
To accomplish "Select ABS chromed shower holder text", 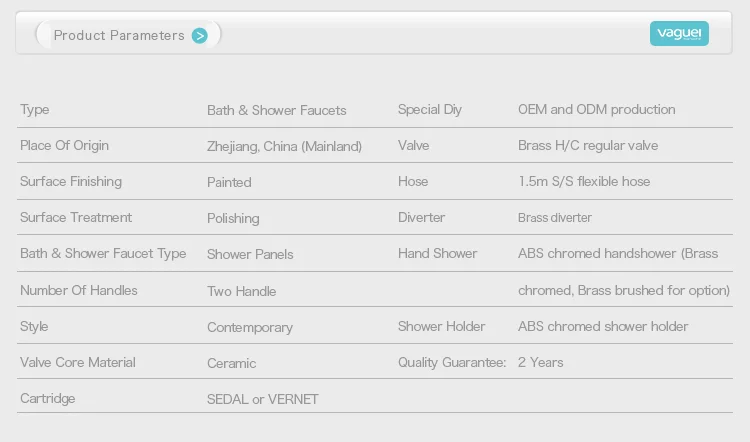I will pos(603,327).
